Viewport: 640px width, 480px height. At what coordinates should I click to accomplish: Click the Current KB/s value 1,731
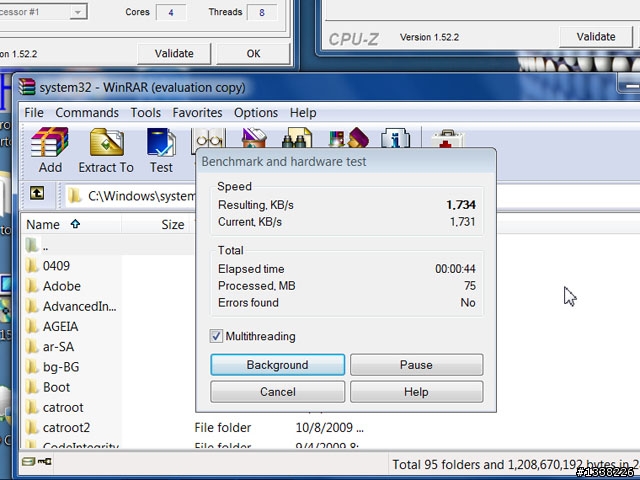(462, 222)
